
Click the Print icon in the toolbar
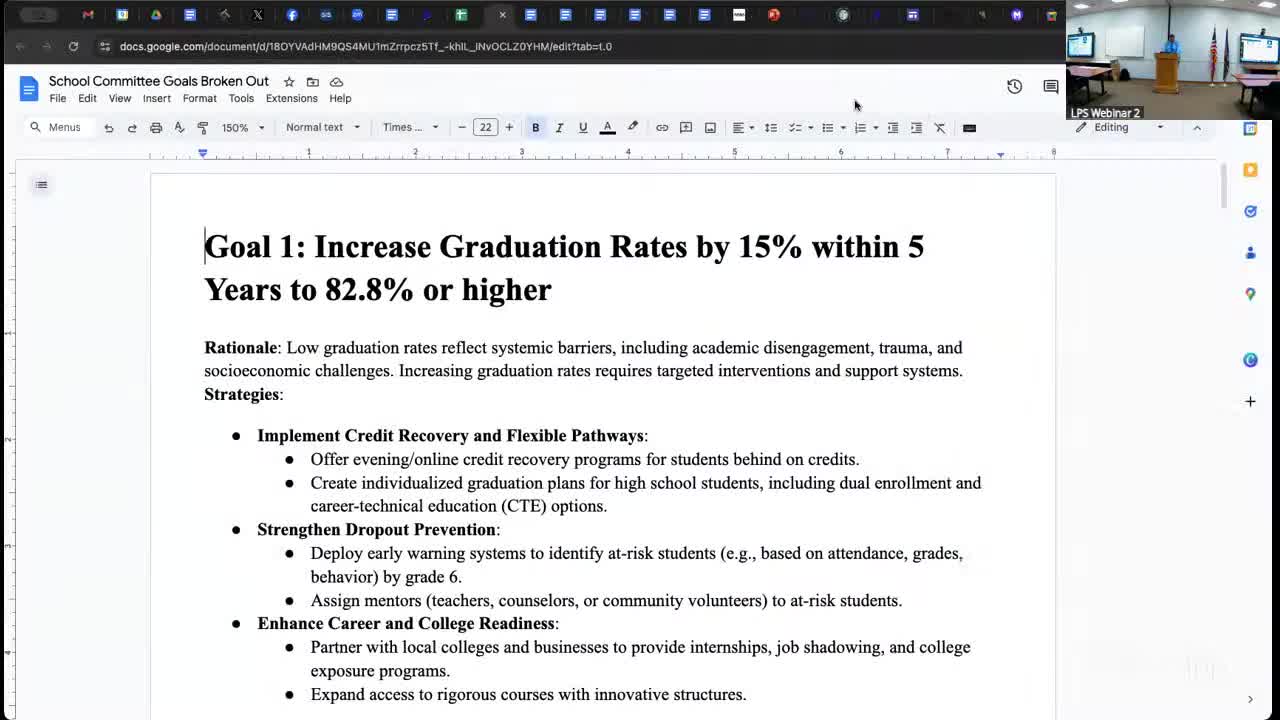point(156,128)
